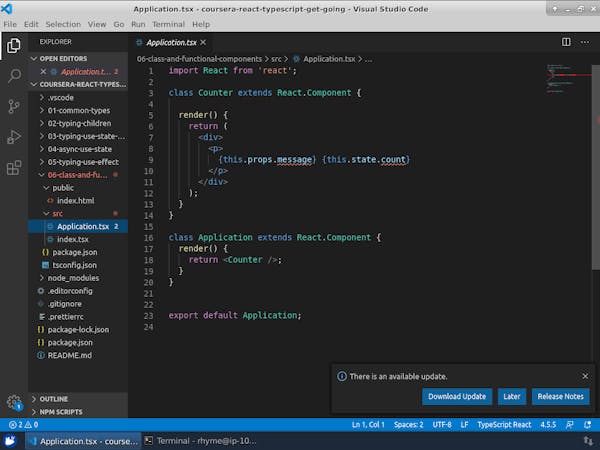Click the editor minimap code overview
The height and width of the screenshot is (450, 600).
coord(568,79)
